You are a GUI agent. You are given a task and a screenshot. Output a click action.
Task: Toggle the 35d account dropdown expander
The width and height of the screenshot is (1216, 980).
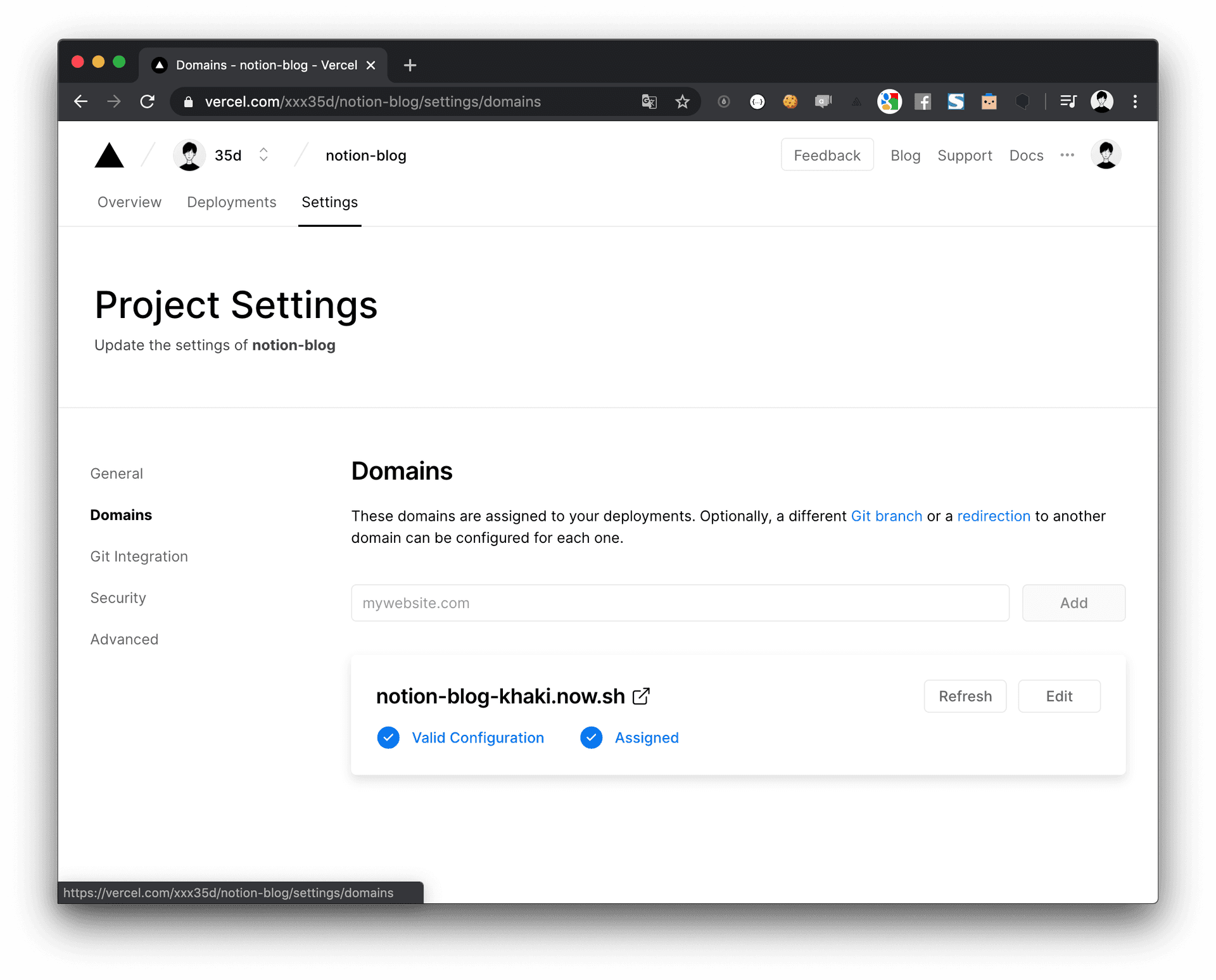(262, 155)
